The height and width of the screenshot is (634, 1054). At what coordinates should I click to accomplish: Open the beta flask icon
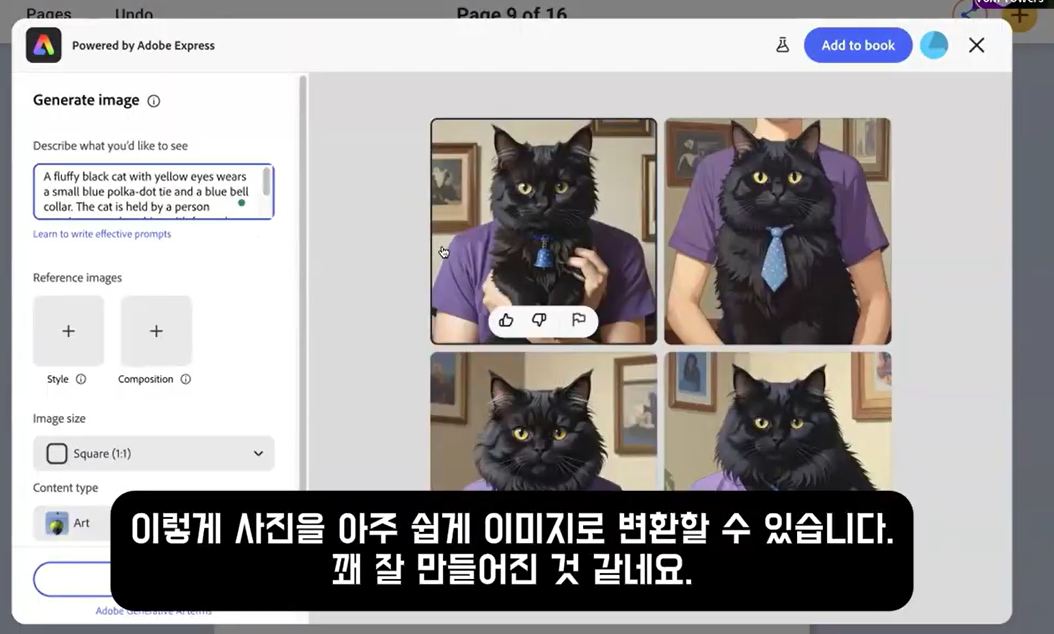(x=782, y=45)
